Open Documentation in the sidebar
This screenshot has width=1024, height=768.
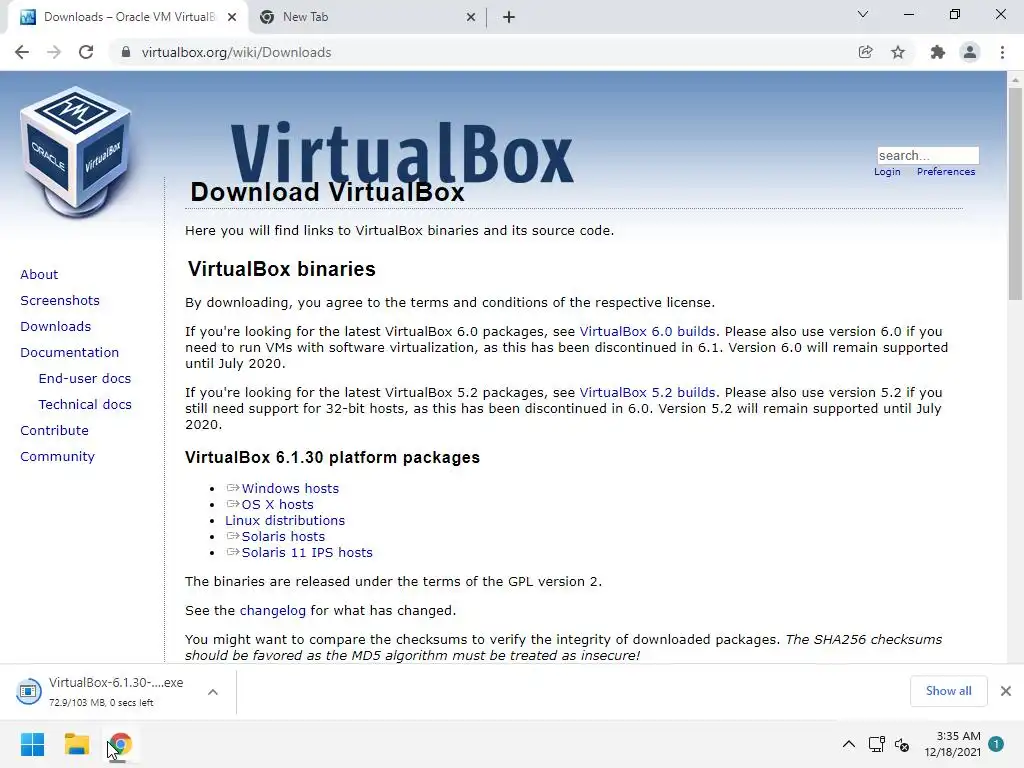[x=70, y=353]
